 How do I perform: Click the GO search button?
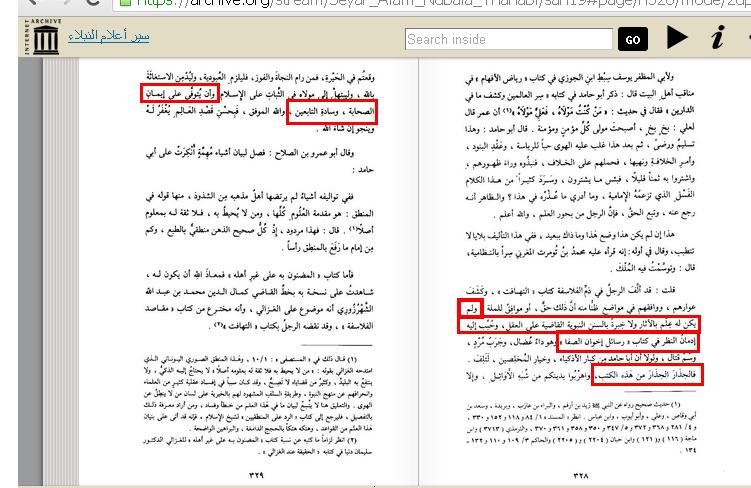pyautogui.click(x=633, y=39)
